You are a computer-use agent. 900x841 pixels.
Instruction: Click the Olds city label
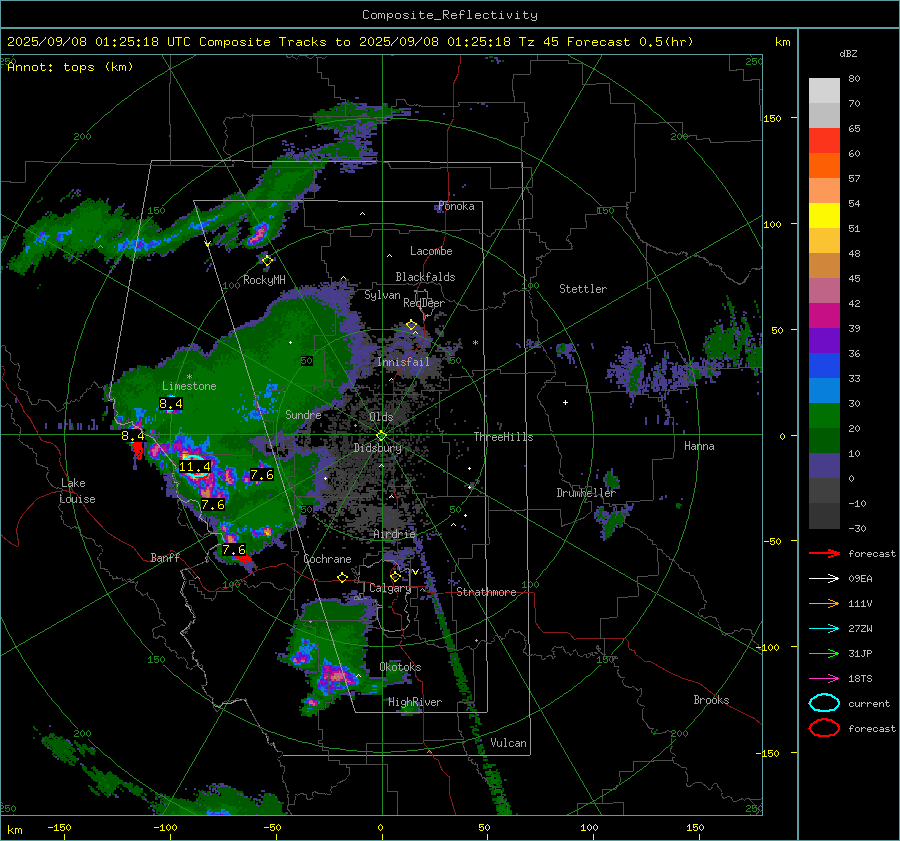[x=381, y=417]
